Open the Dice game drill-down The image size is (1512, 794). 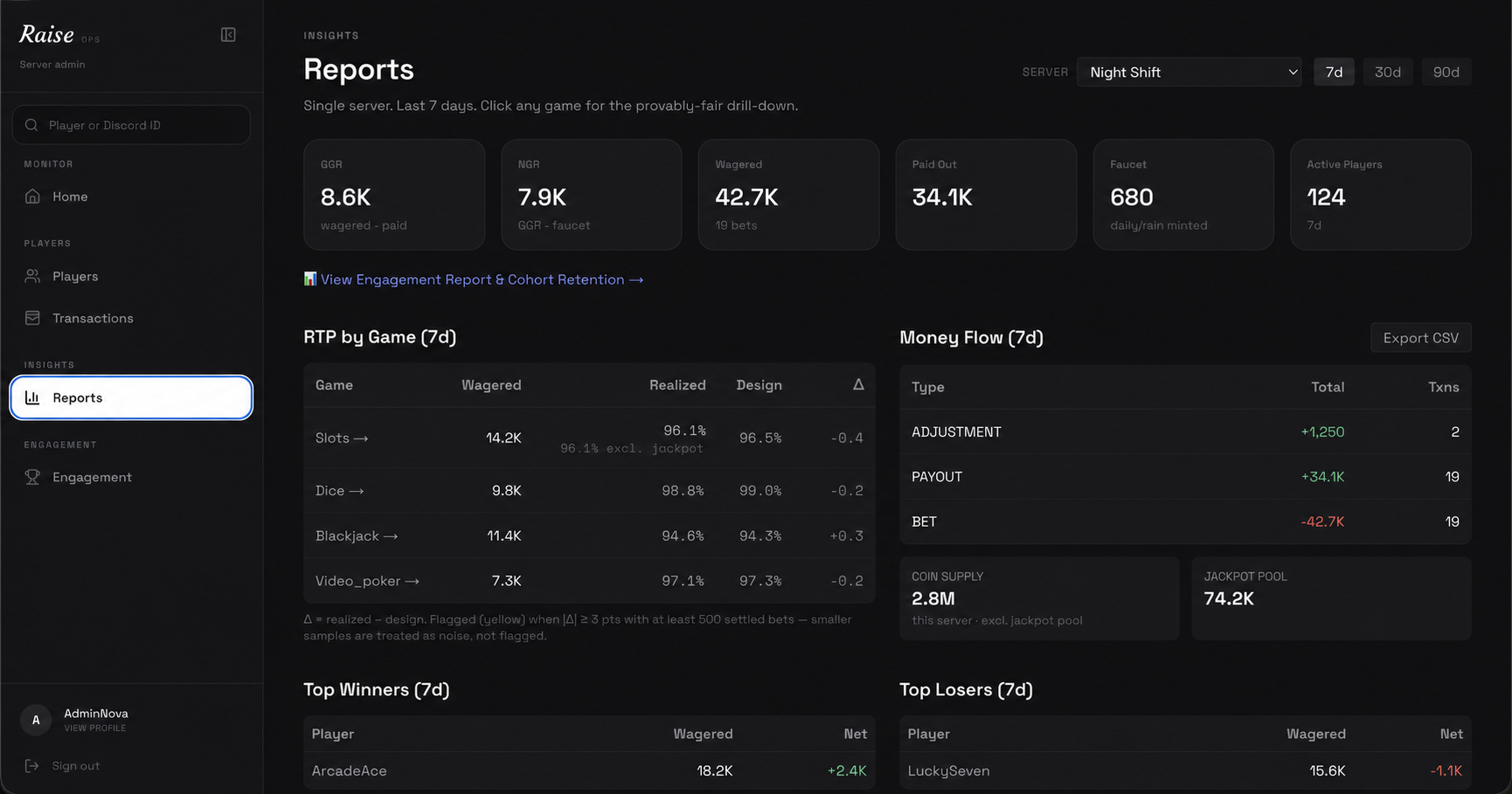(339, 491)
